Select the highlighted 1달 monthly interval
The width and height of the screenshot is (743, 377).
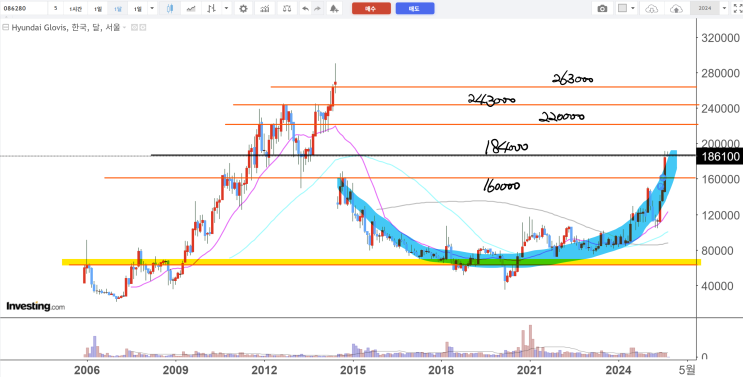pyautogui.click(x=118, y=9)
